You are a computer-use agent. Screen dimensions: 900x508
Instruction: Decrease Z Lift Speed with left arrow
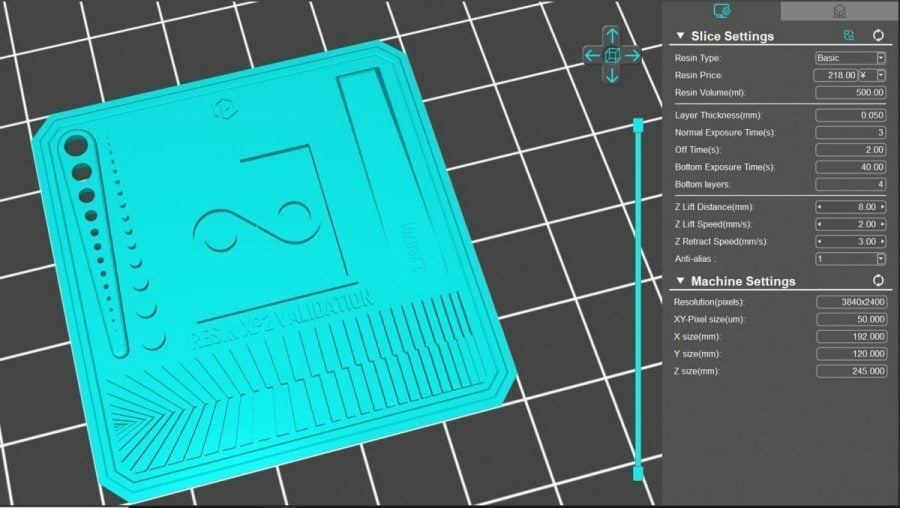coord(820,224)
